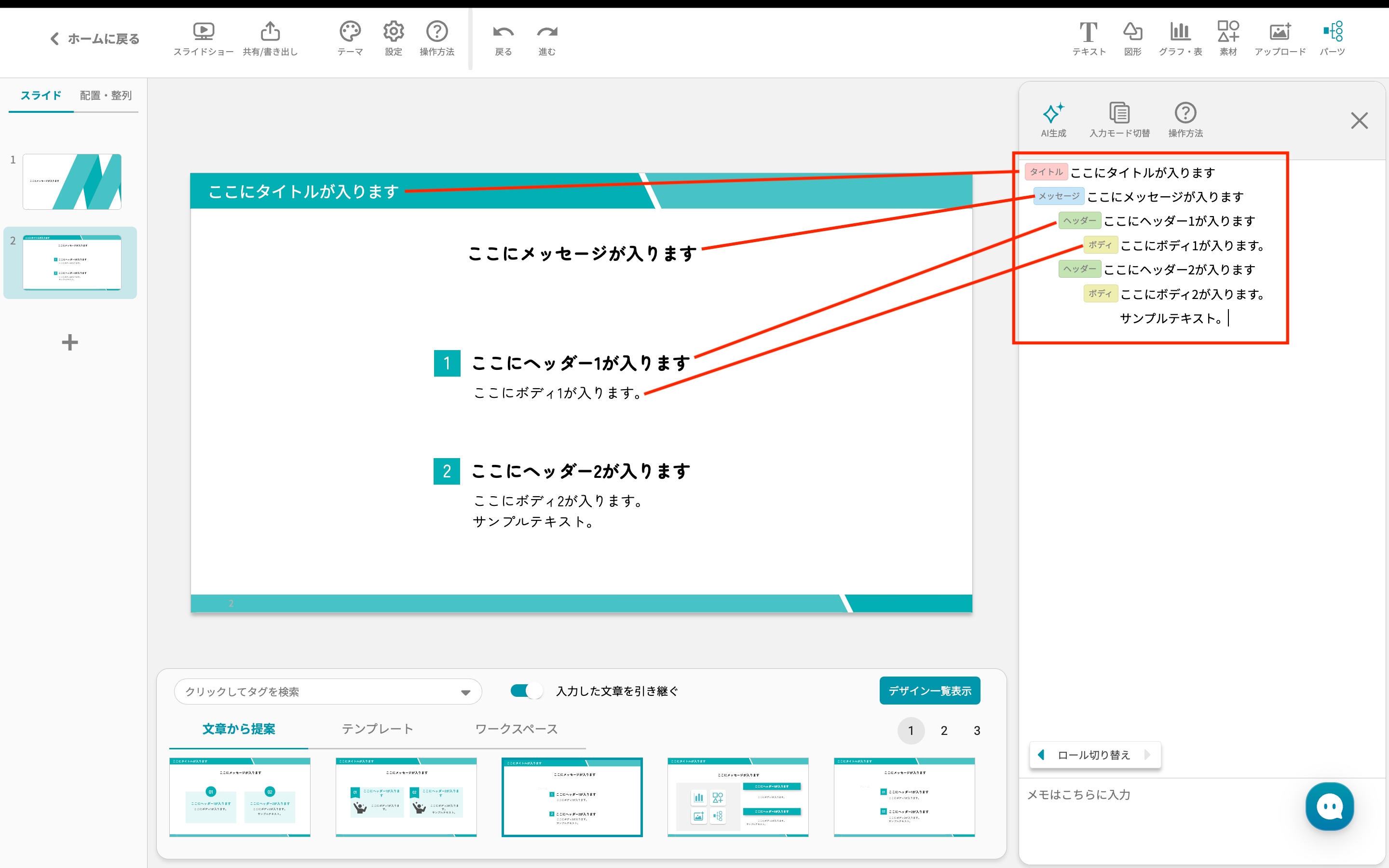Open the theme (テーマ) palette icon
Viewport: 1389px width, 868px height.
click(x=350, y=38)
